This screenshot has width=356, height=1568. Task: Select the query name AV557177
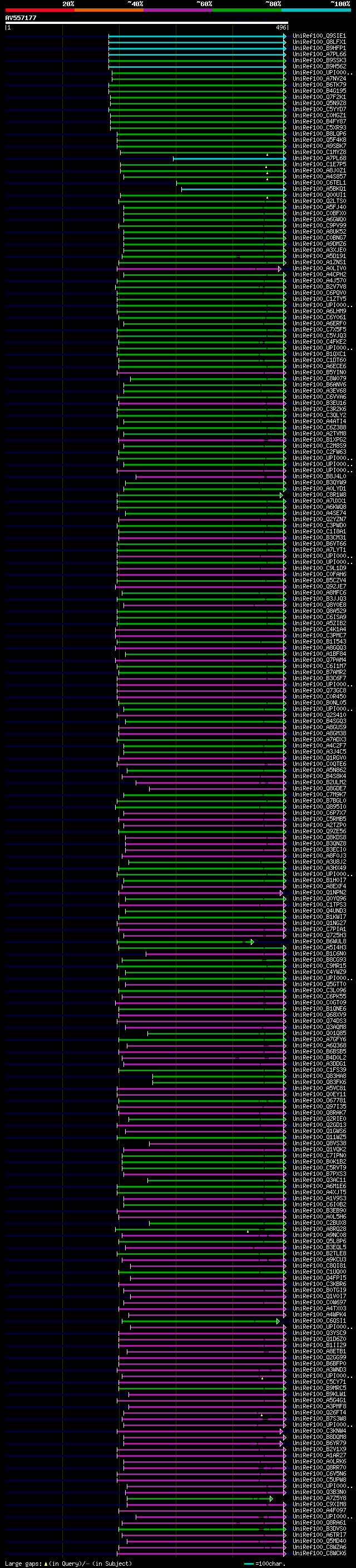pyautogui.click(x=21, y=18)
